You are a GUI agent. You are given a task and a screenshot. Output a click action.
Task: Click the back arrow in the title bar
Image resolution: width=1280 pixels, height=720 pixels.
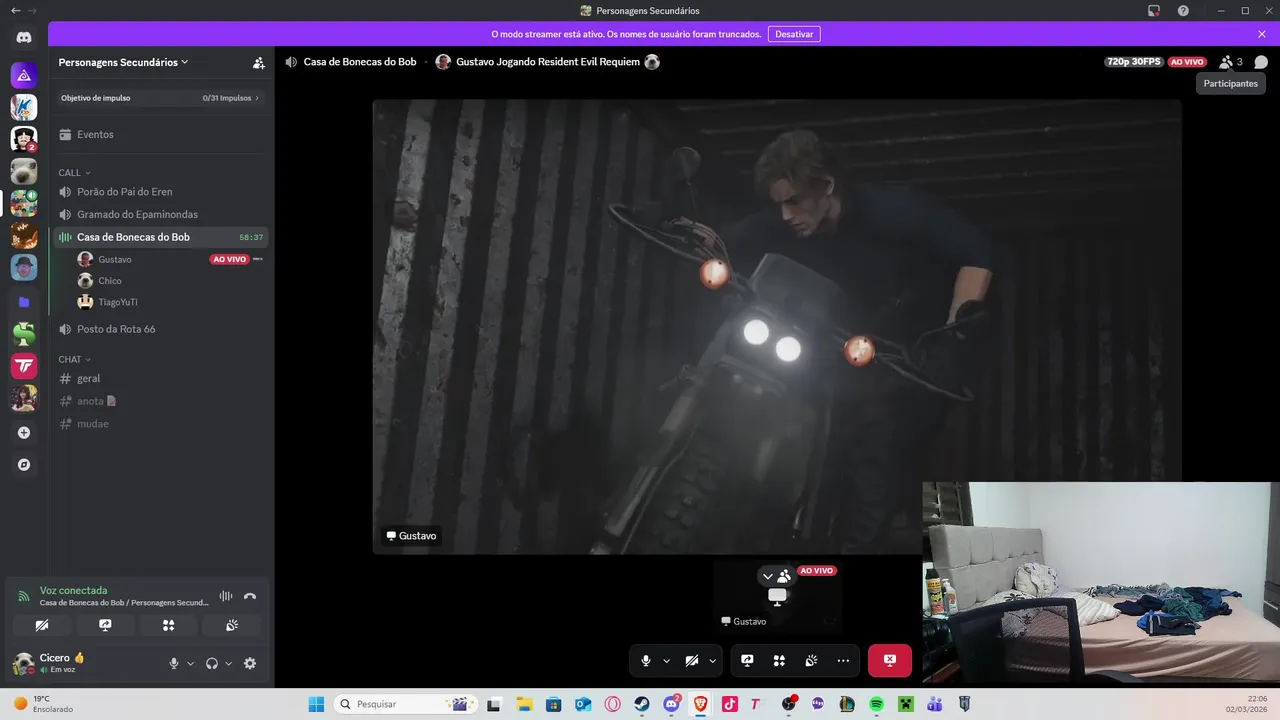coord(15,10)
